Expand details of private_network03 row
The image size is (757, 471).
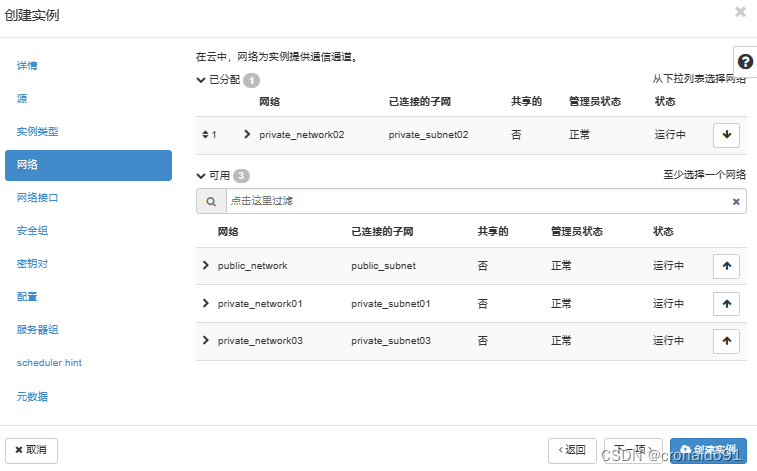point(206,340)
